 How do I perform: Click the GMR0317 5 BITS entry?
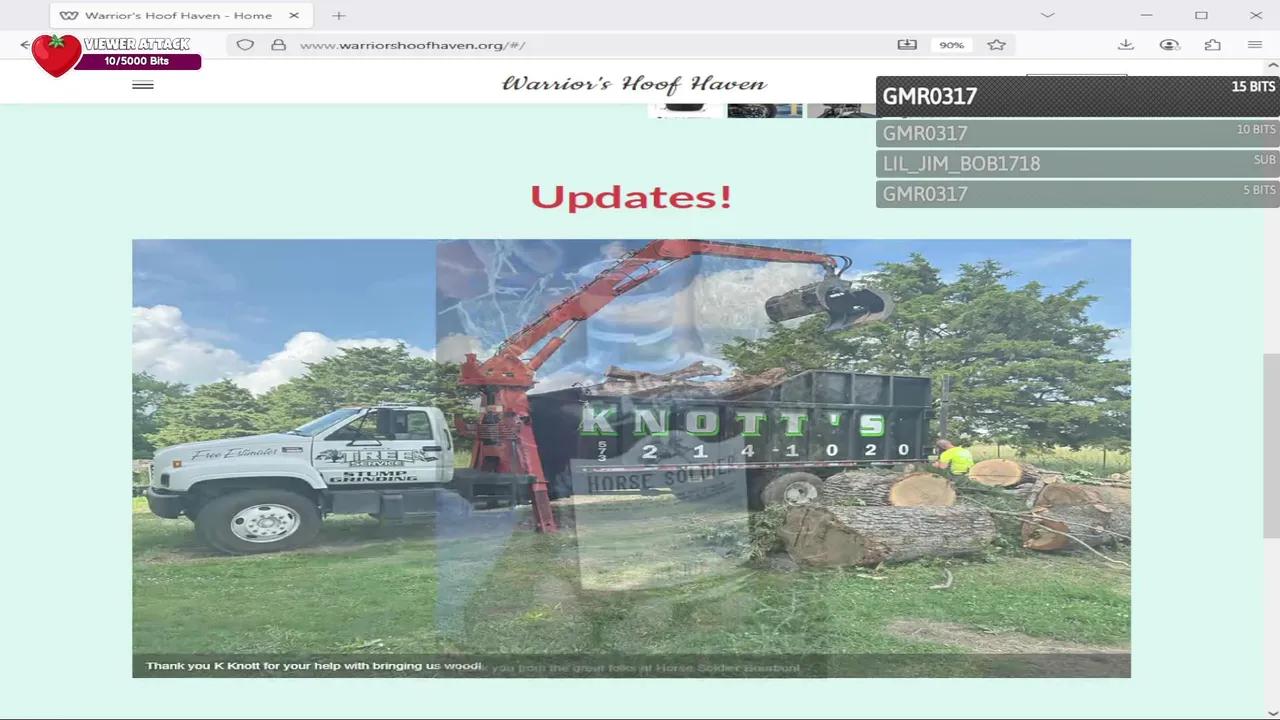click(x=1078, y=193)
